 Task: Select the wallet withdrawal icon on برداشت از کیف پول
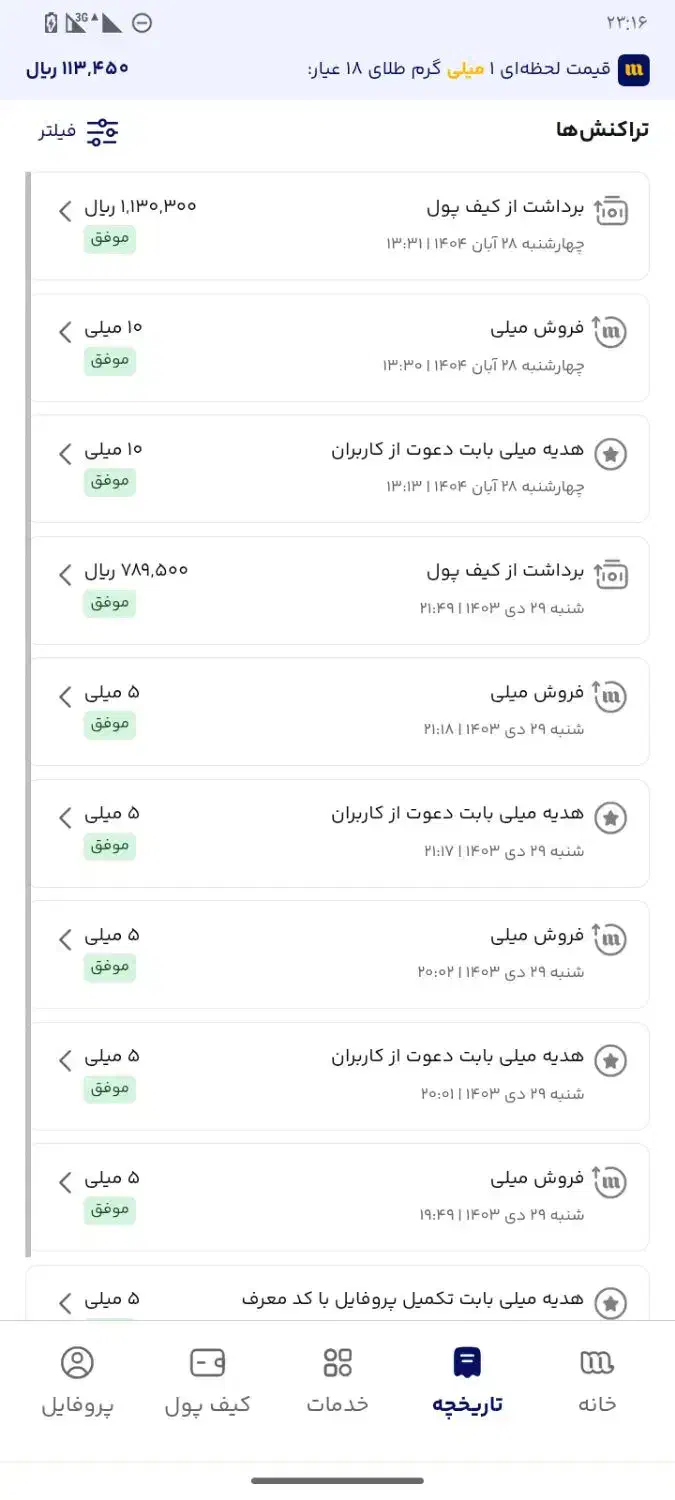(612, 209)
